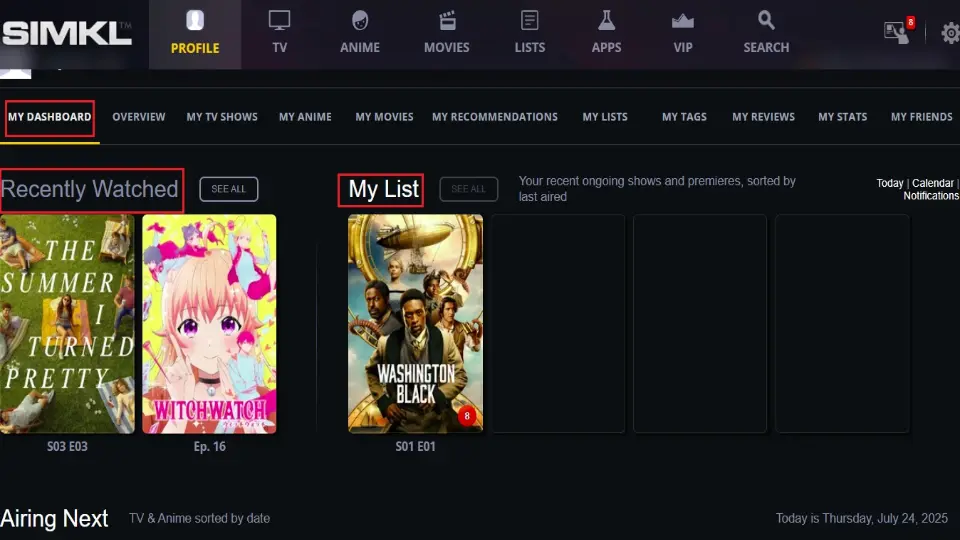The width and height of the screenshot is (960, 540).
Task: Click the Airing Next heading
Action: tap(54, 519)
